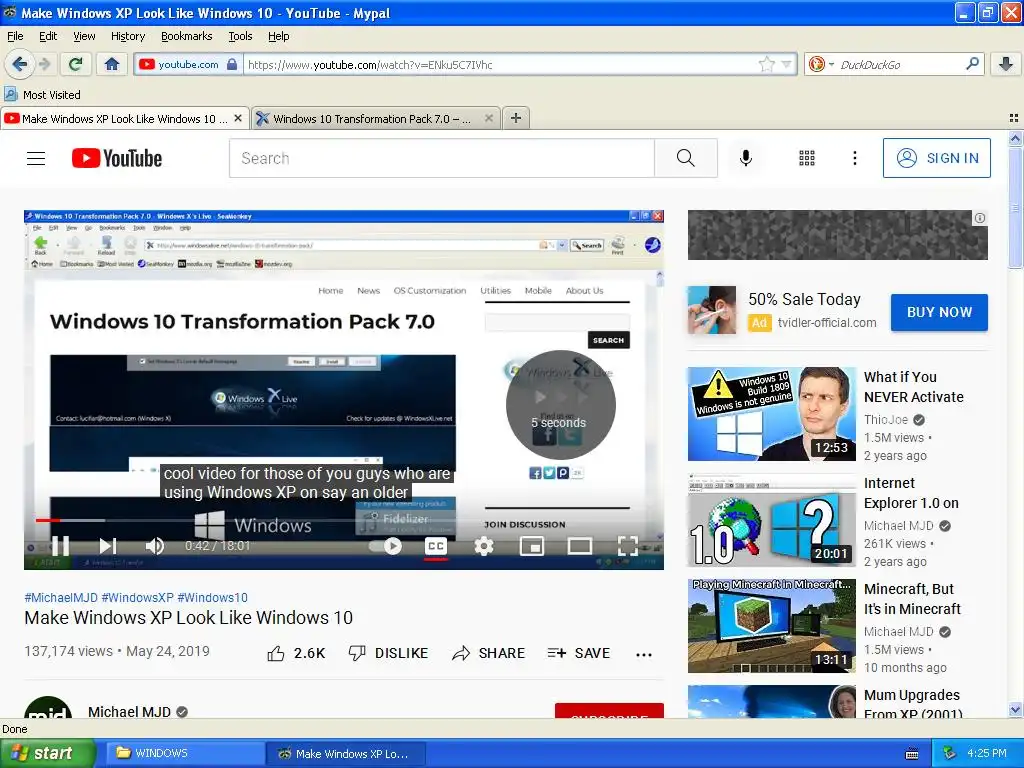Open What if You NEVER Activate thumbnail
Image resolution: width=1024 pixels, height=768 pixels.
coord(771,413)
